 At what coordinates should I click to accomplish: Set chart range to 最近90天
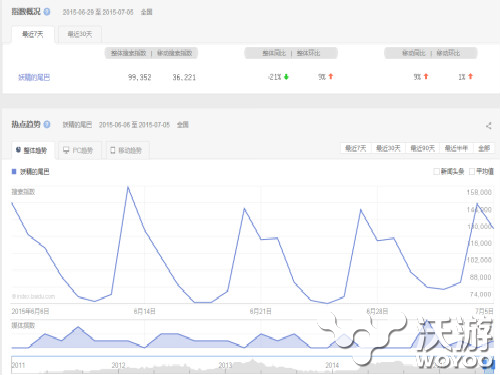(423, 148)
